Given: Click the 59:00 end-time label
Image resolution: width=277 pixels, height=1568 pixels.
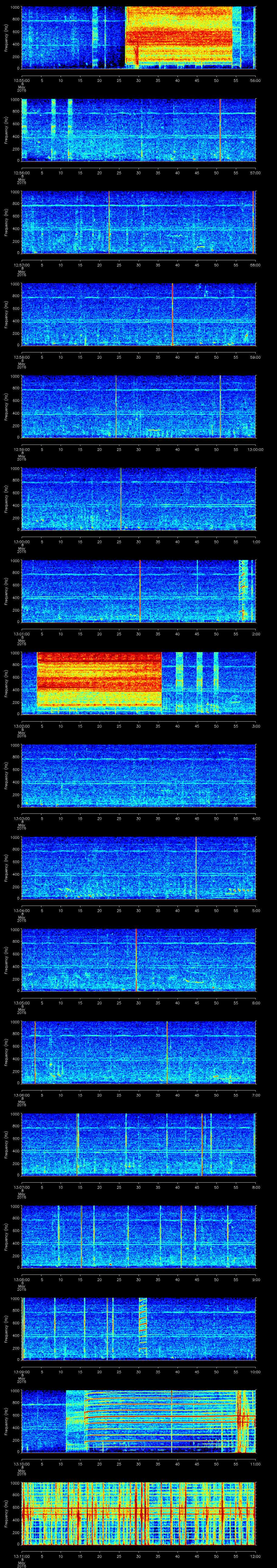Looking at the screenshot, I should (256, 357).
